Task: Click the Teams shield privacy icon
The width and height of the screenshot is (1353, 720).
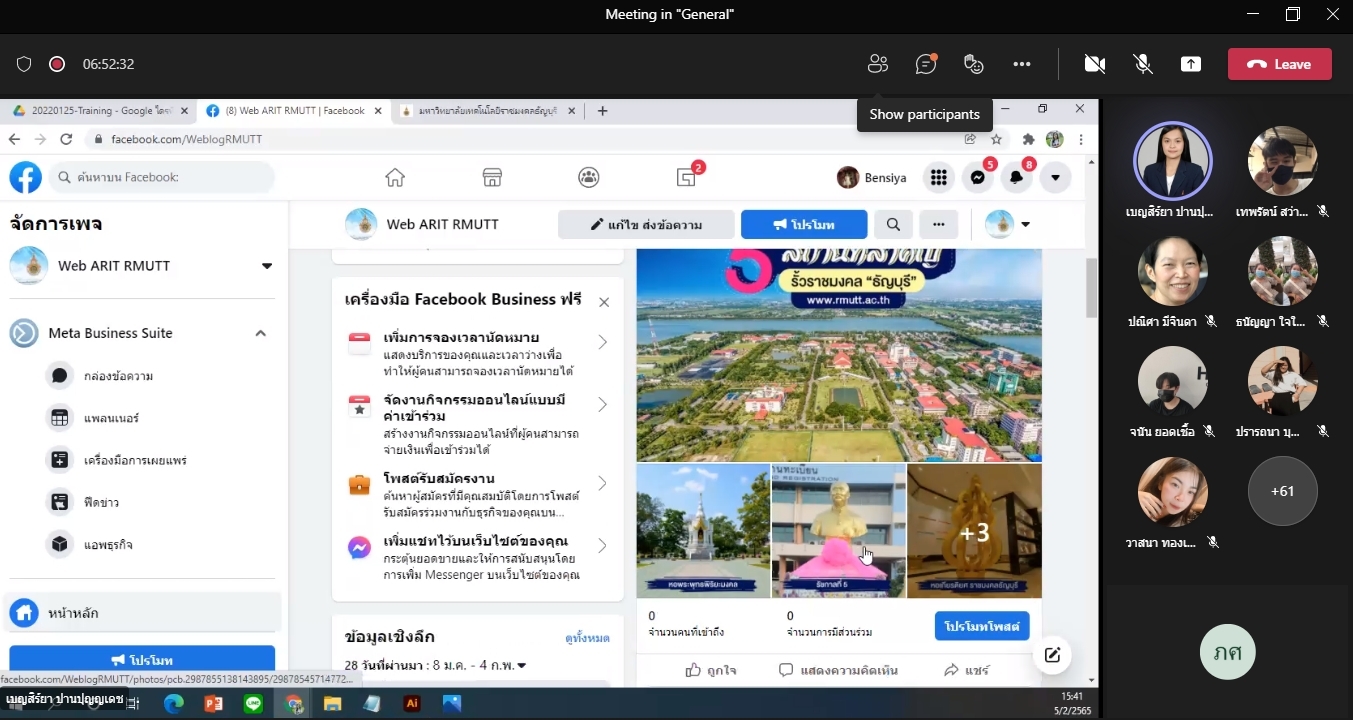Action: pyautogui.click(x=24, y=64)
